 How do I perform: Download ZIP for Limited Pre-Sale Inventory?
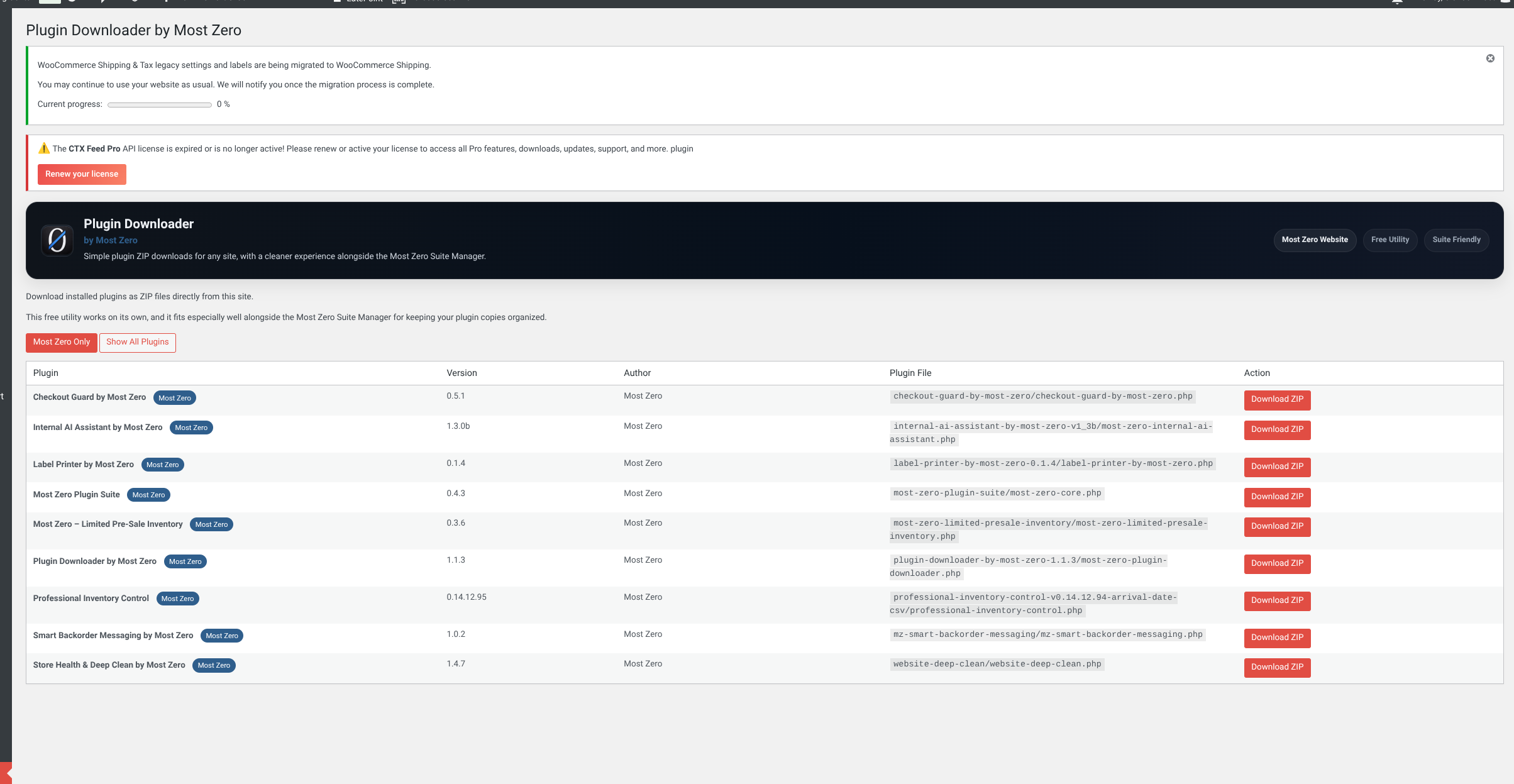pyautogui.click(x=1277, y=527)
